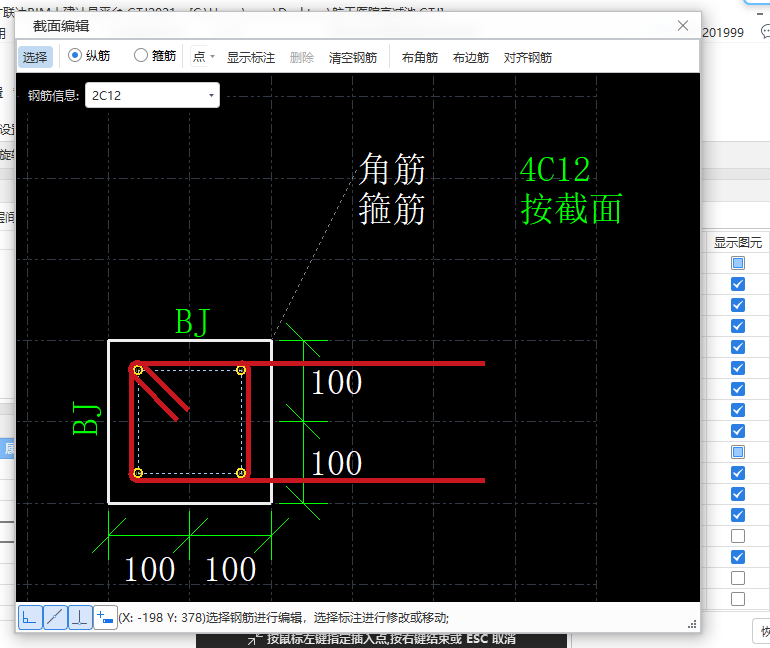Click the ESC 取消 hint bar below dialog
Viewport: 770px width, 648px height.
tap(381, 639)
